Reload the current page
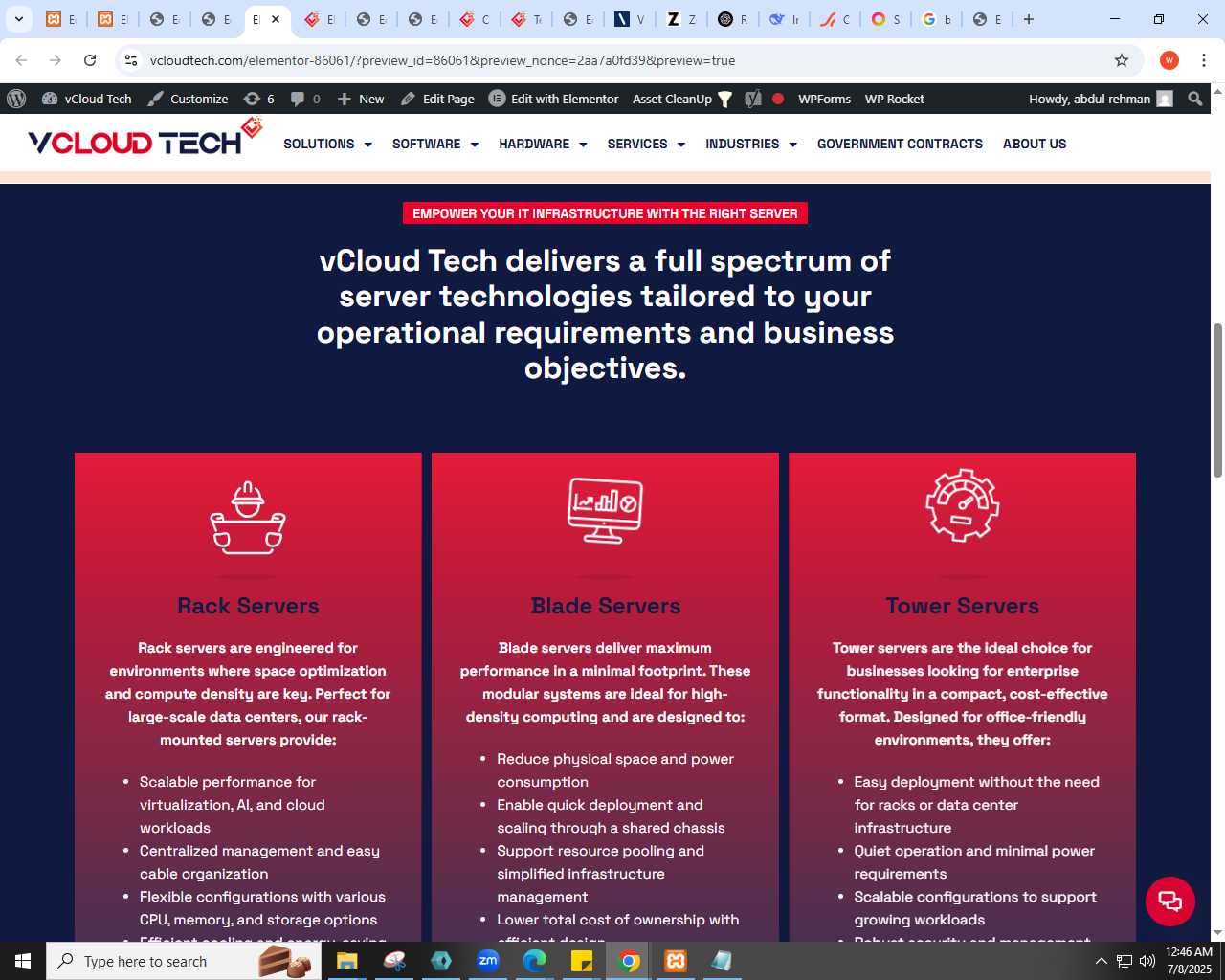Screen dimensions: 1225x980 click(90, 60)
